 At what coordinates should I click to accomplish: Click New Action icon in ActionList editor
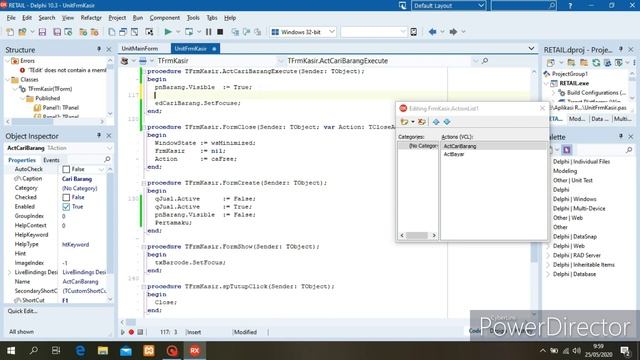coord(404,122)
